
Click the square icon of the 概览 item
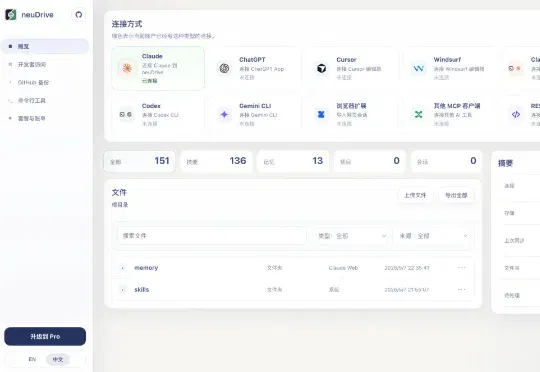click(x=10, y=46)
